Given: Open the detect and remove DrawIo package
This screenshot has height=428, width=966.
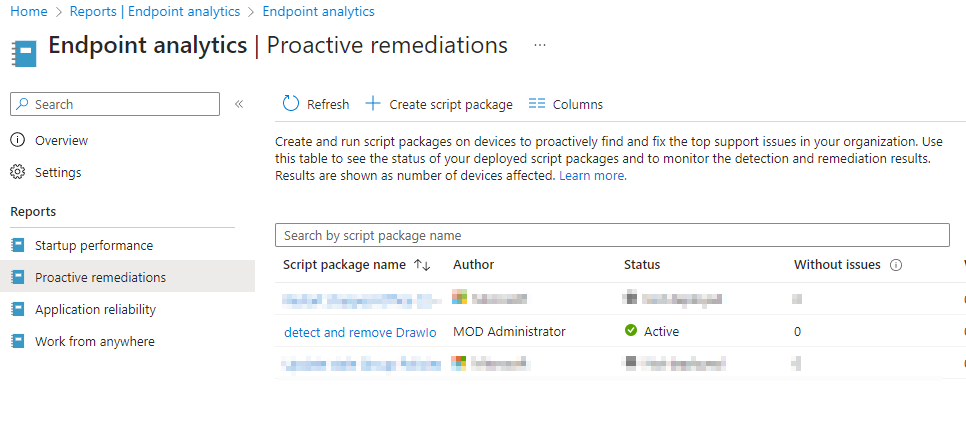Looking at the screenshot, I should click(x=360, y=332).
